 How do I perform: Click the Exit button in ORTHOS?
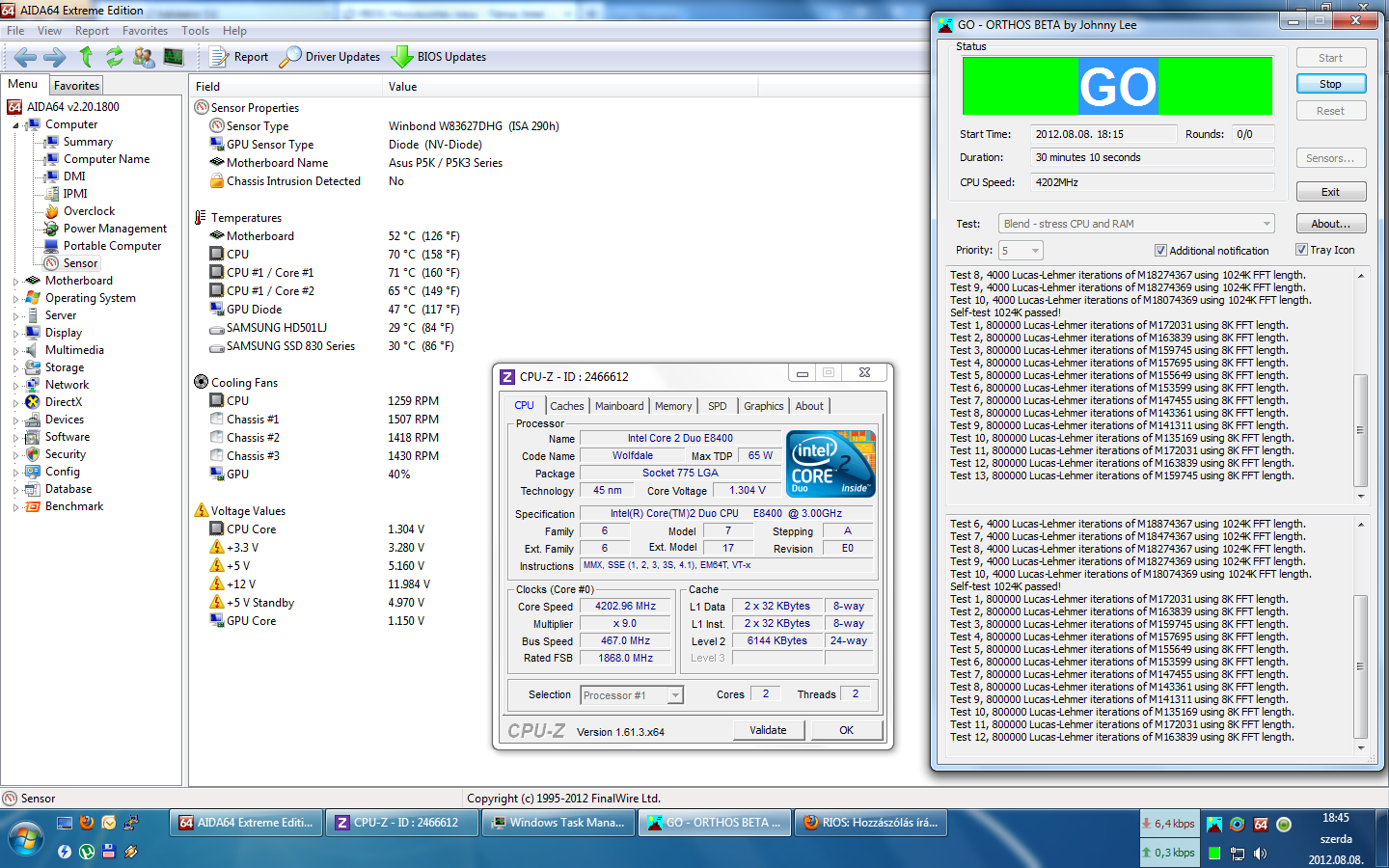[1331, 192]
